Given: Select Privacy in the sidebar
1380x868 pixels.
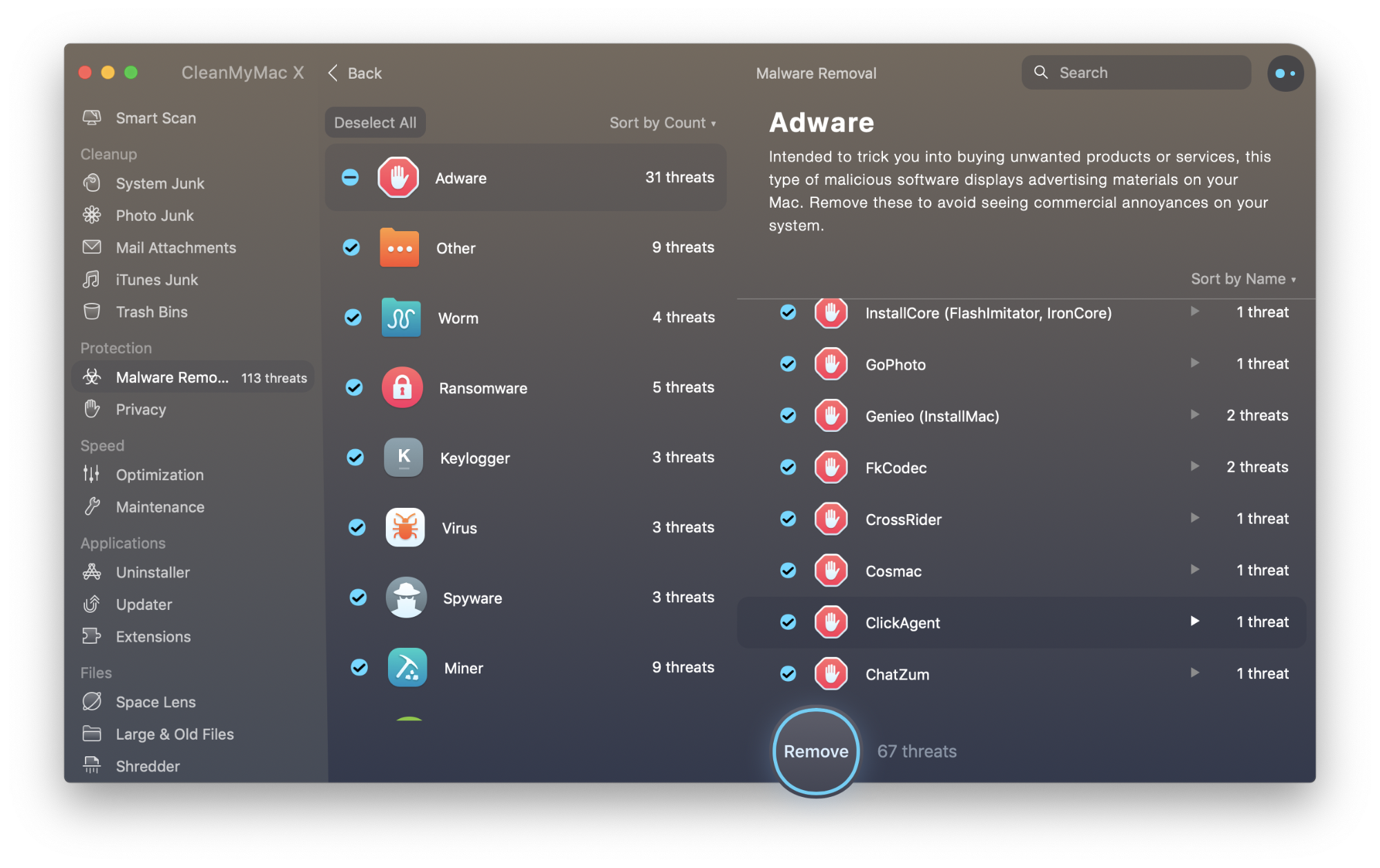Looking at the screenshot, I should pos(192,409).
